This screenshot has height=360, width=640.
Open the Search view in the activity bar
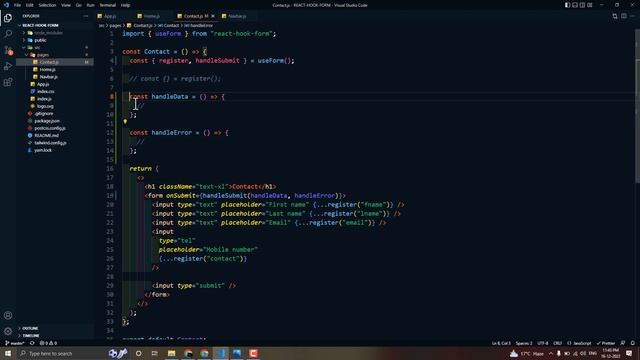pos(8,34)
